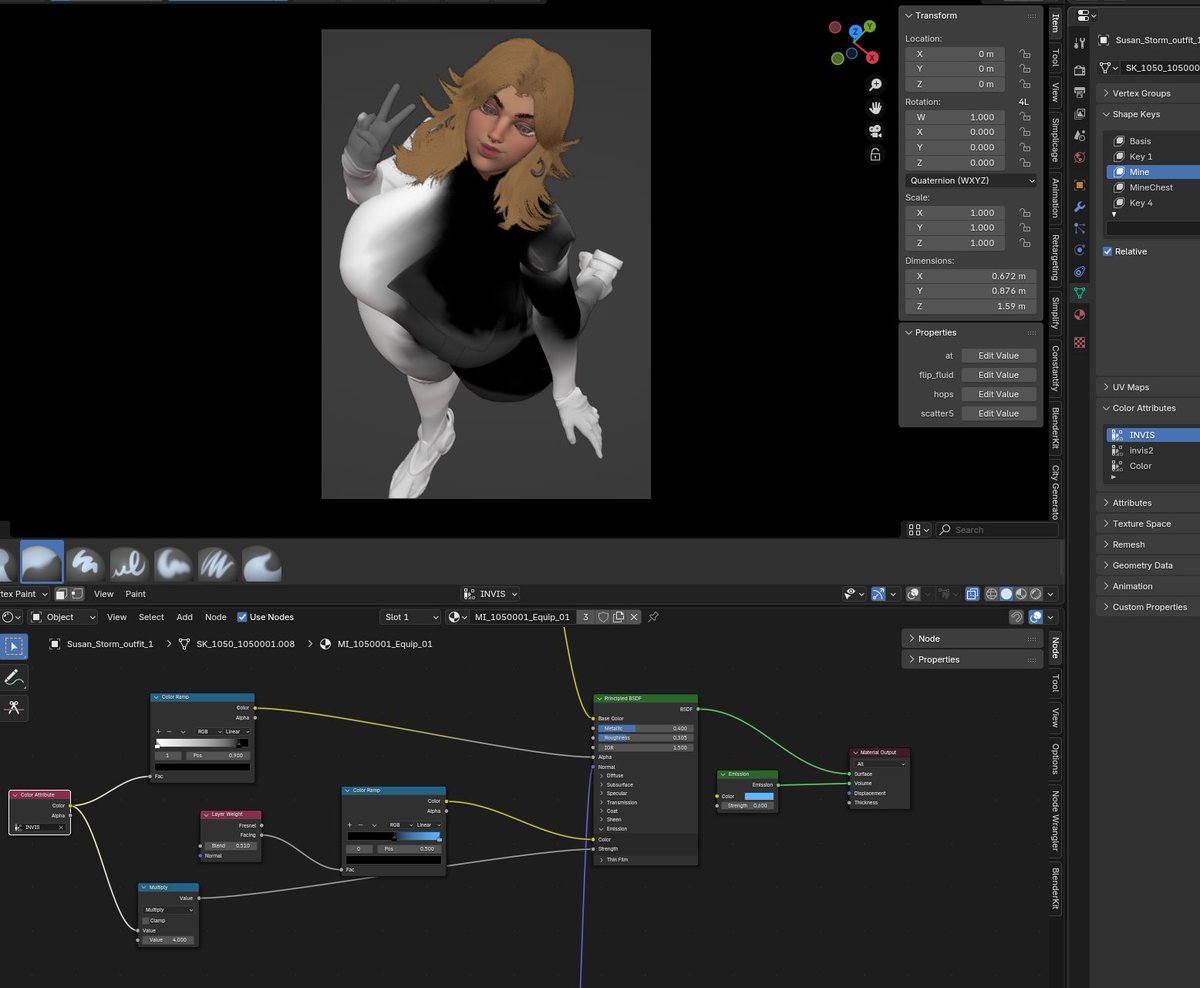
Task: Toggle X-ray display in viewport header
Action: pos(972,594)
